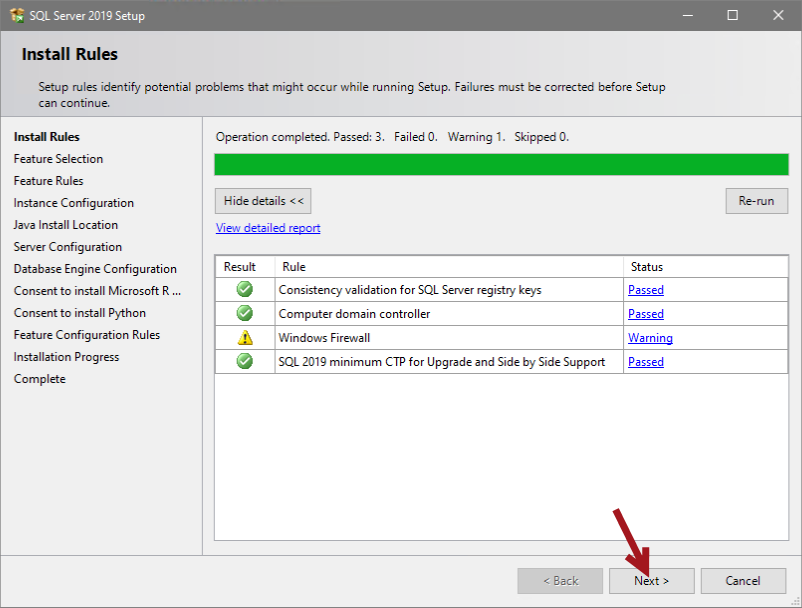Viewport: 802px width, 608px height.
Task: Open Passed status for Computer domain controller
Action: [645, 314]
